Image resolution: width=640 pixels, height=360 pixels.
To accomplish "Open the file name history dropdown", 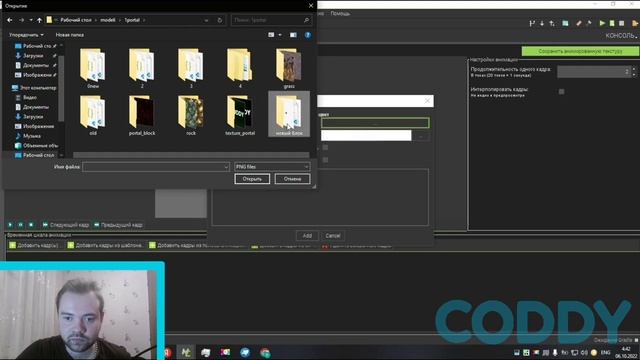I will 226,167.
